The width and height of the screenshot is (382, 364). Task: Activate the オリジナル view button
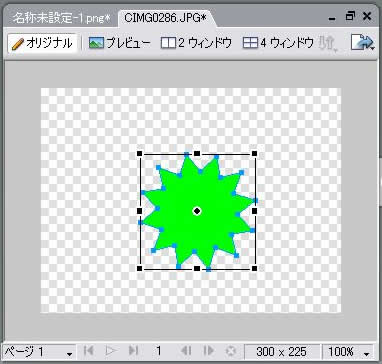point(42,43)
